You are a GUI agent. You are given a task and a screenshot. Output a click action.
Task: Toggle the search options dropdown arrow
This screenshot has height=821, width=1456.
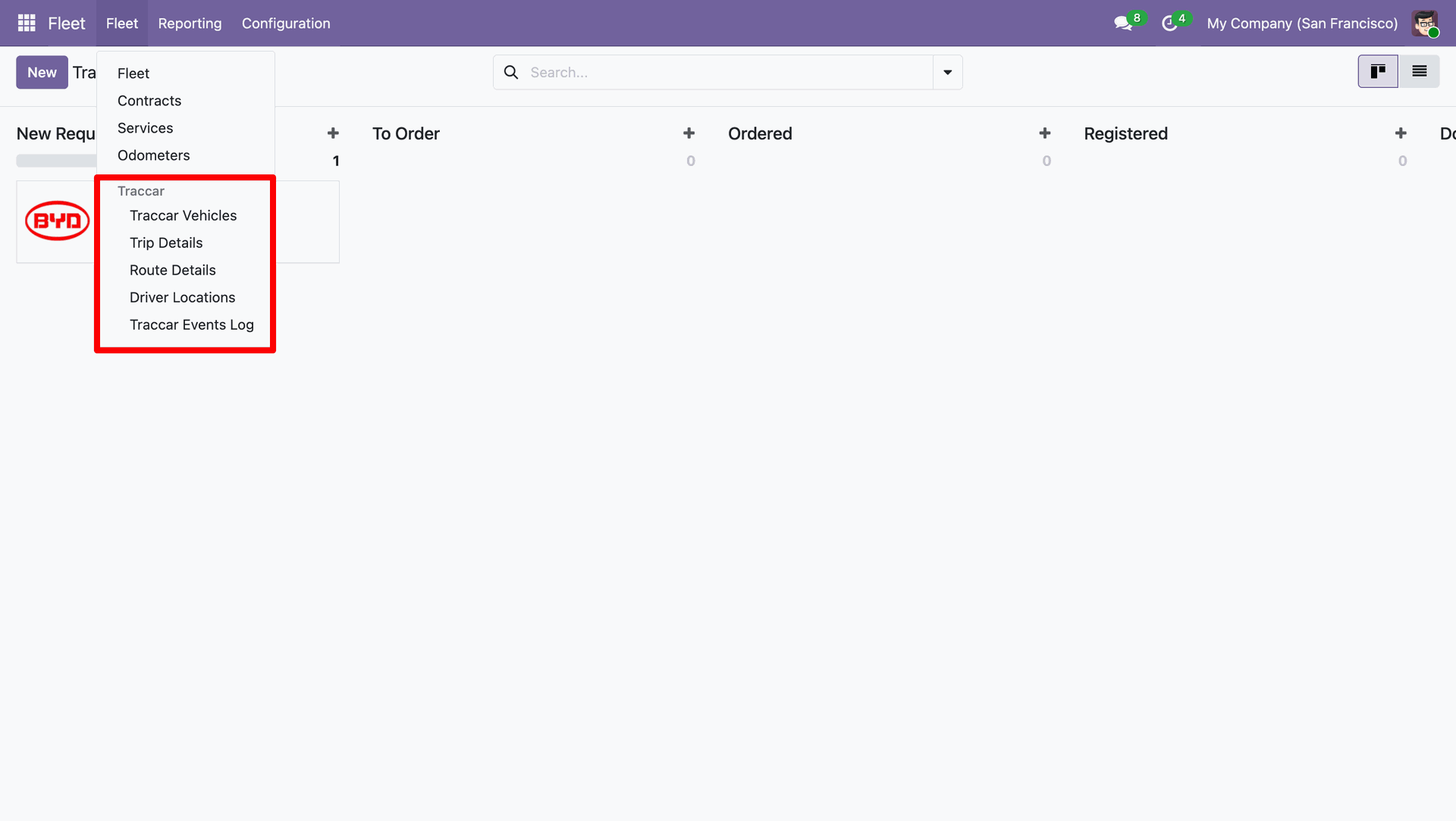(x=947, y=72)
